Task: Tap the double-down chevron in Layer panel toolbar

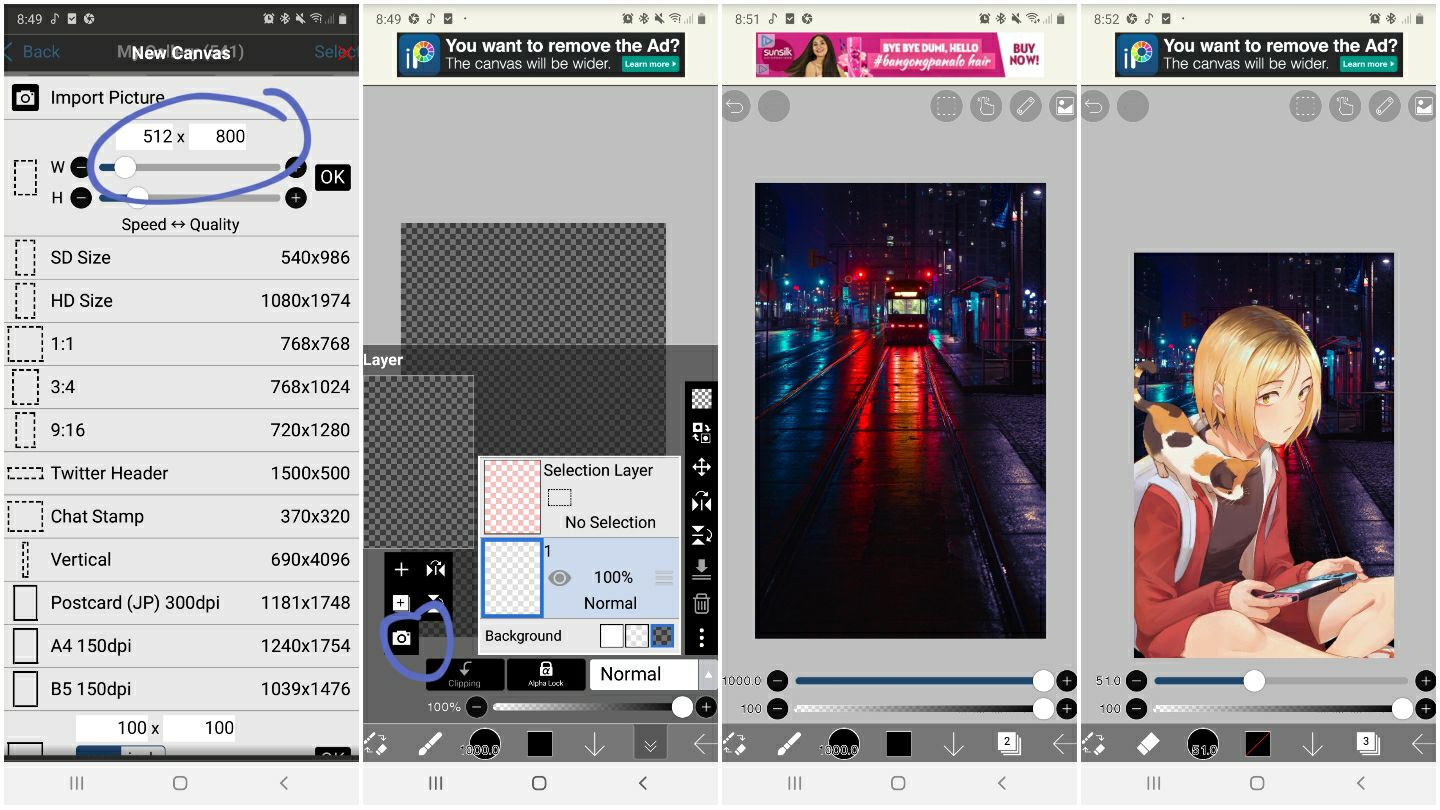Action: pos(650,744)
